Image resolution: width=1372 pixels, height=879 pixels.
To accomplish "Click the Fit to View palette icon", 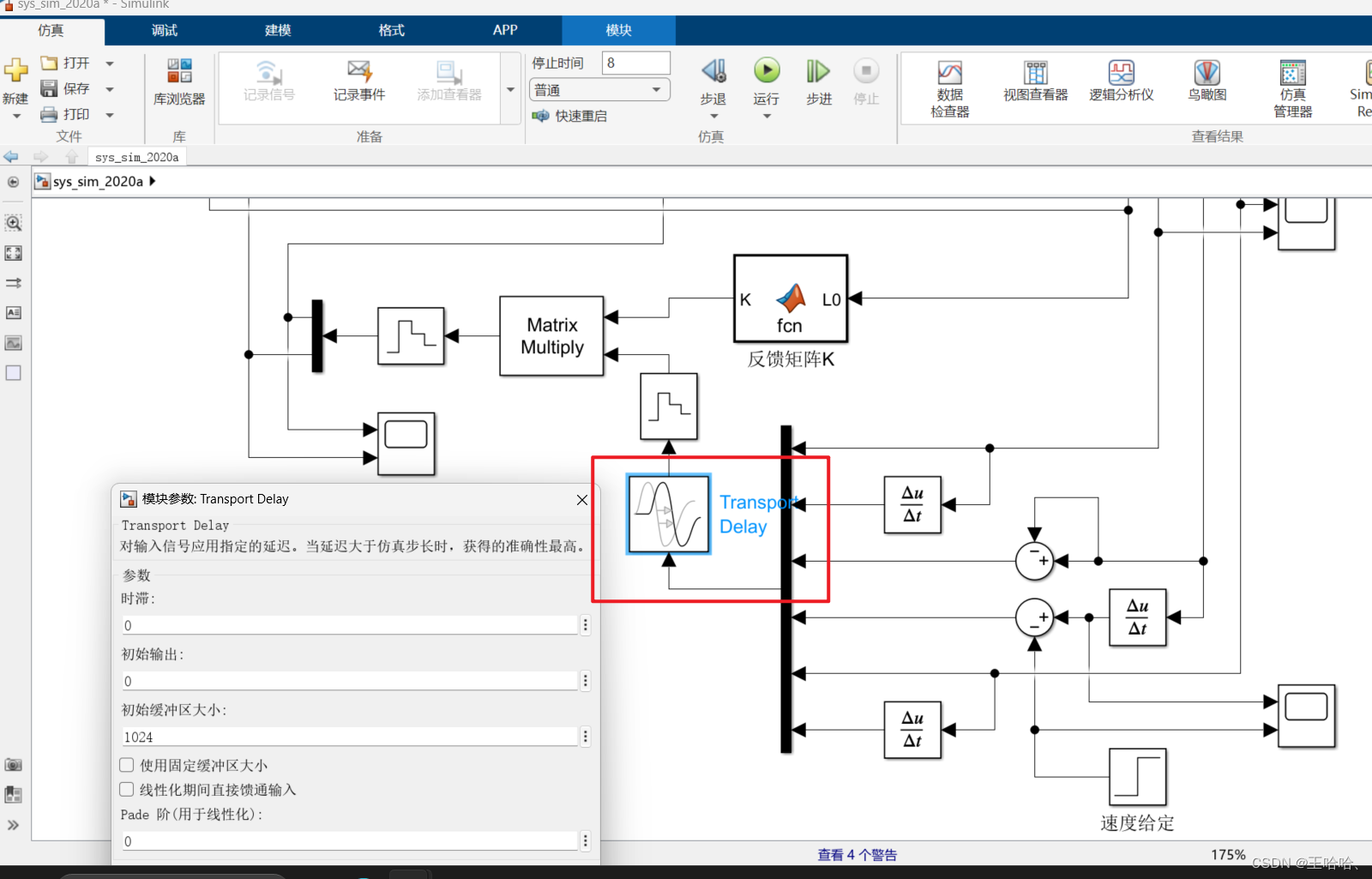I will point(14,253).
